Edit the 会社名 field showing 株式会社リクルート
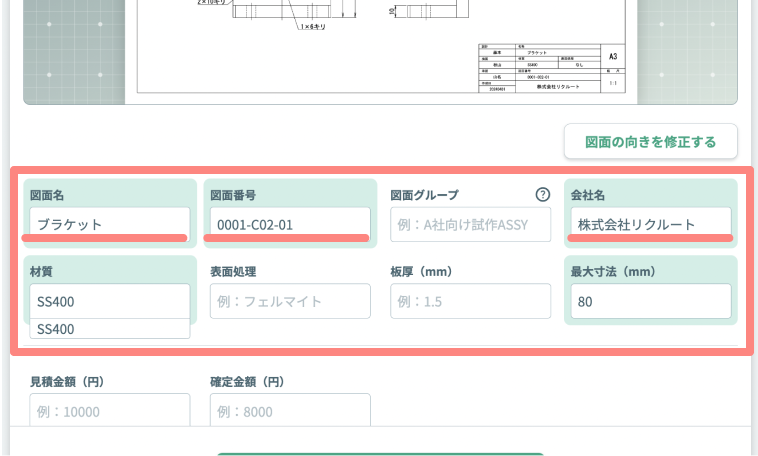 [650, 224]
